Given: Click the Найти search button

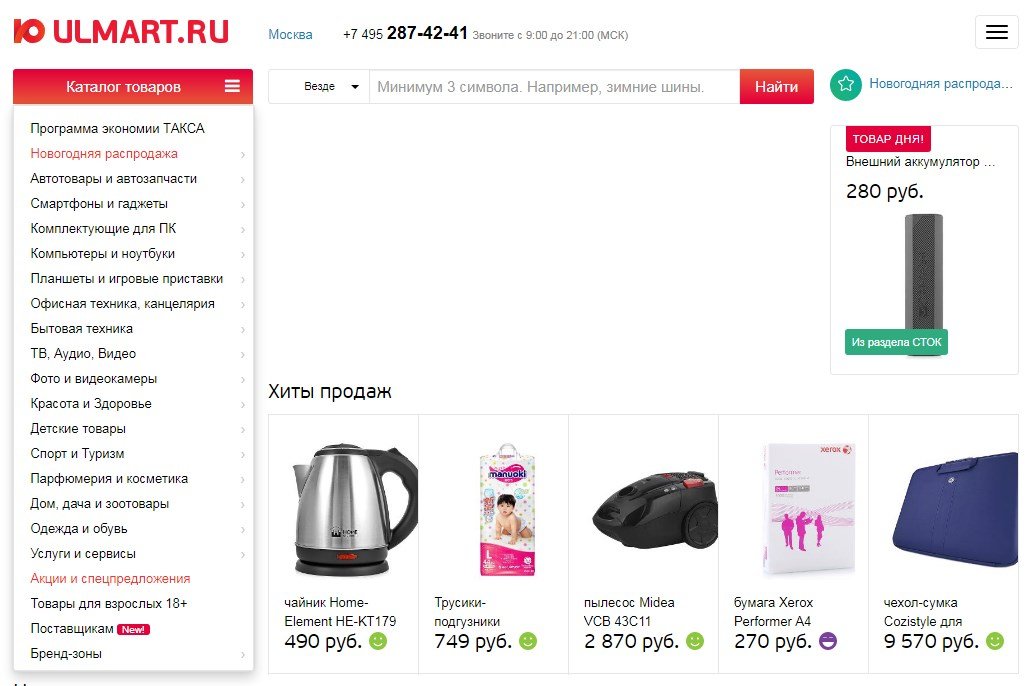Looking at the screenshot, I should click(776, 87).
